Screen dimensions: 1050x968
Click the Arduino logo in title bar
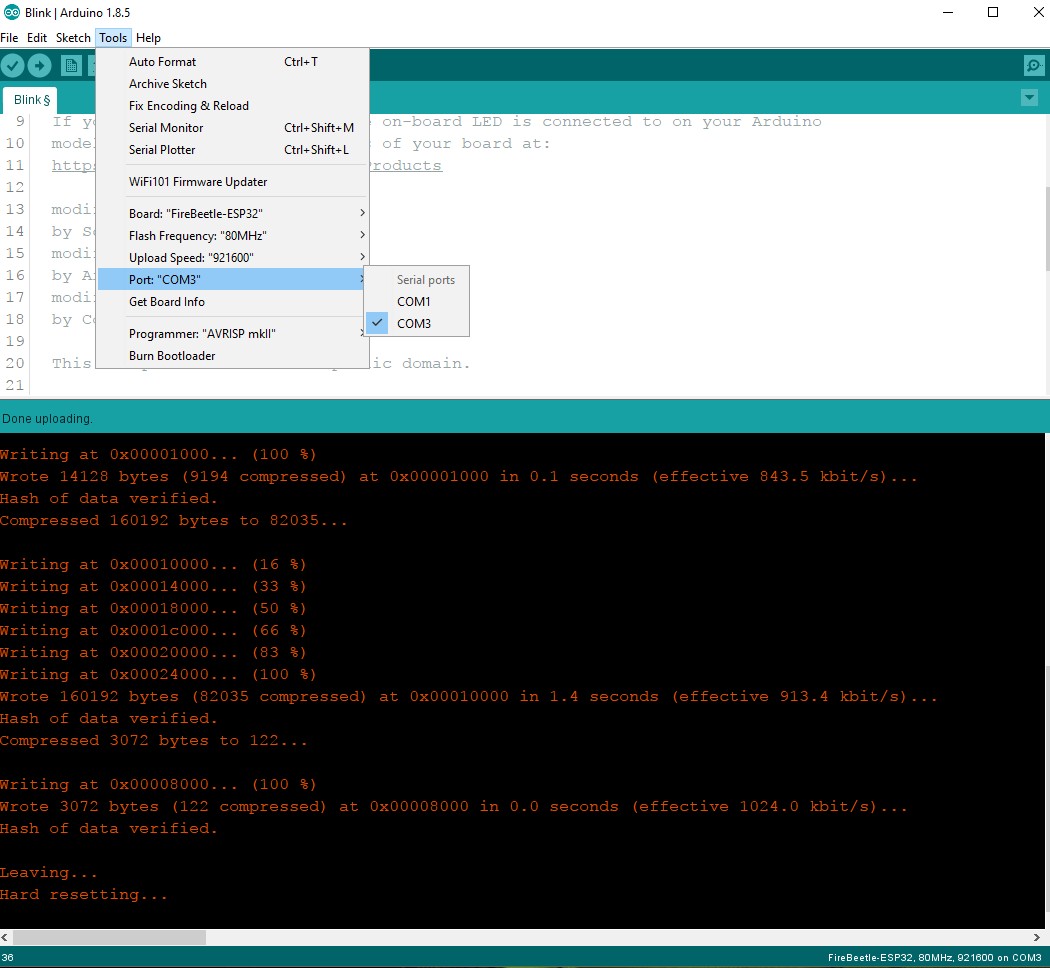[12, 12]
